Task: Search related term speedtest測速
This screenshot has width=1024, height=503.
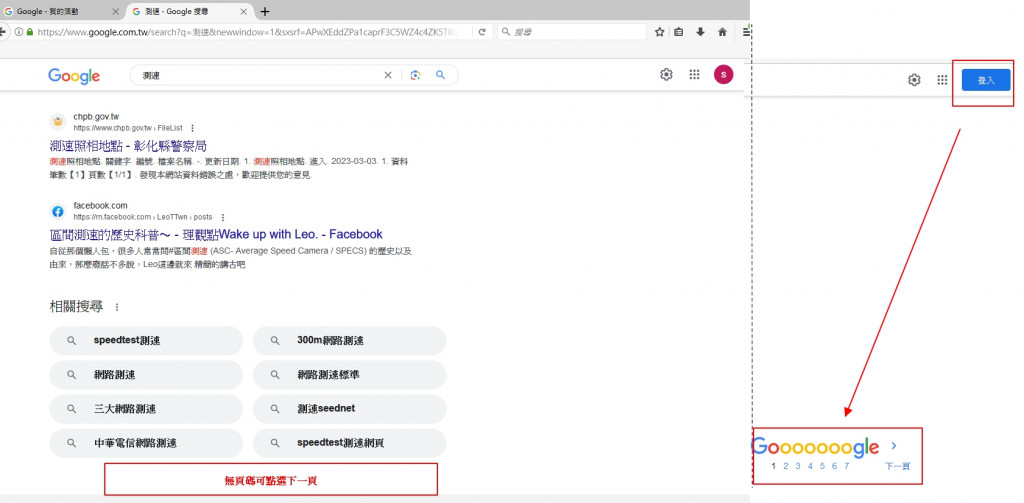Action: 146,340
